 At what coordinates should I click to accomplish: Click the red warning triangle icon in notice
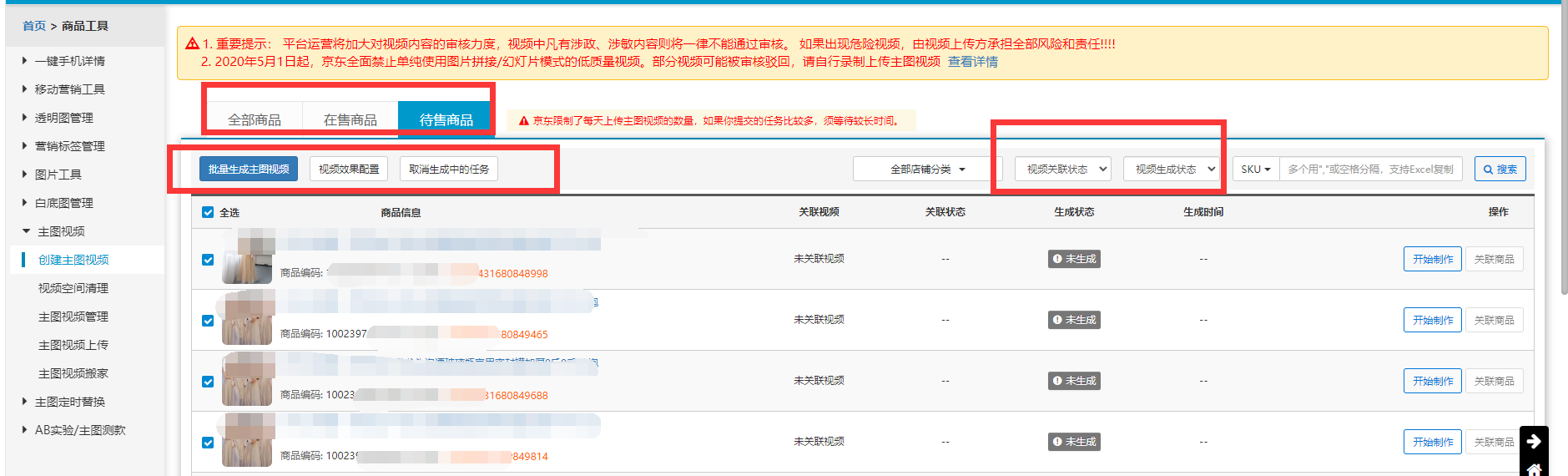tap(192, 43)
